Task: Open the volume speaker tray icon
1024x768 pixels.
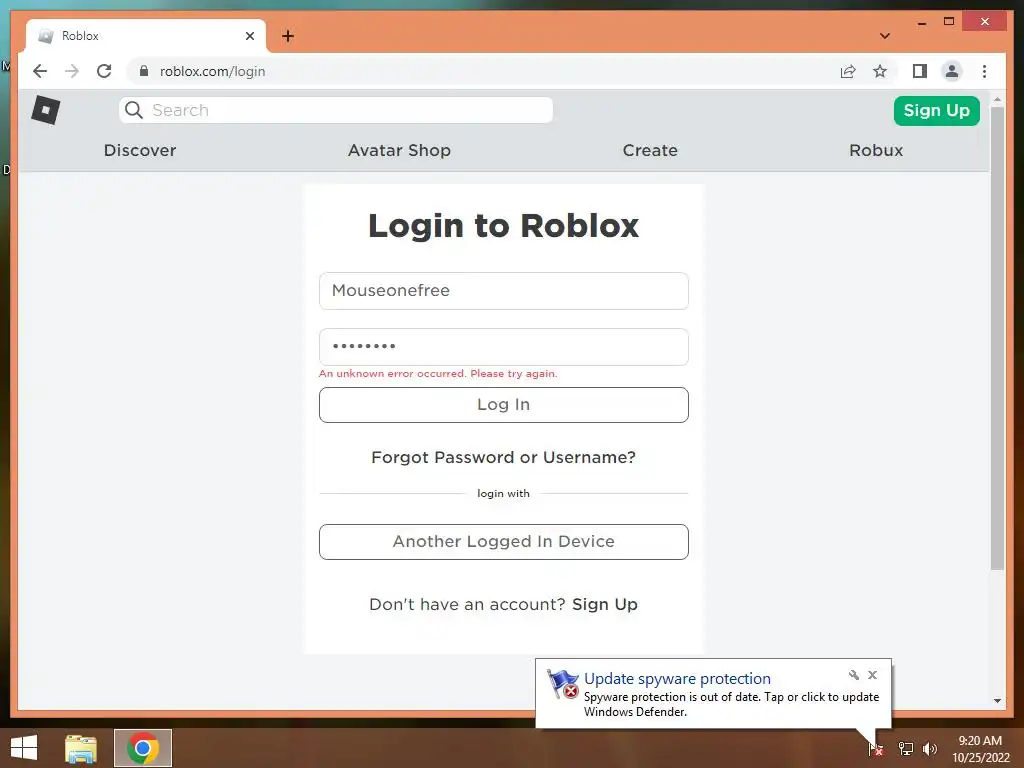Action: coord(930,748)
